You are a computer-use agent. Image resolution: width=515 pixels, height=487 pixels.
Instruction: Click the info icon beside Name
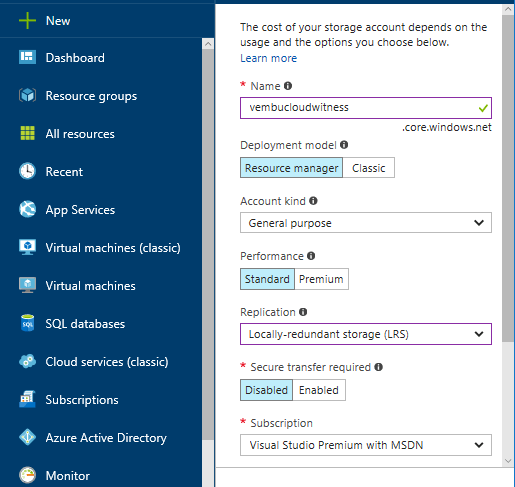(x=288, y=86)
